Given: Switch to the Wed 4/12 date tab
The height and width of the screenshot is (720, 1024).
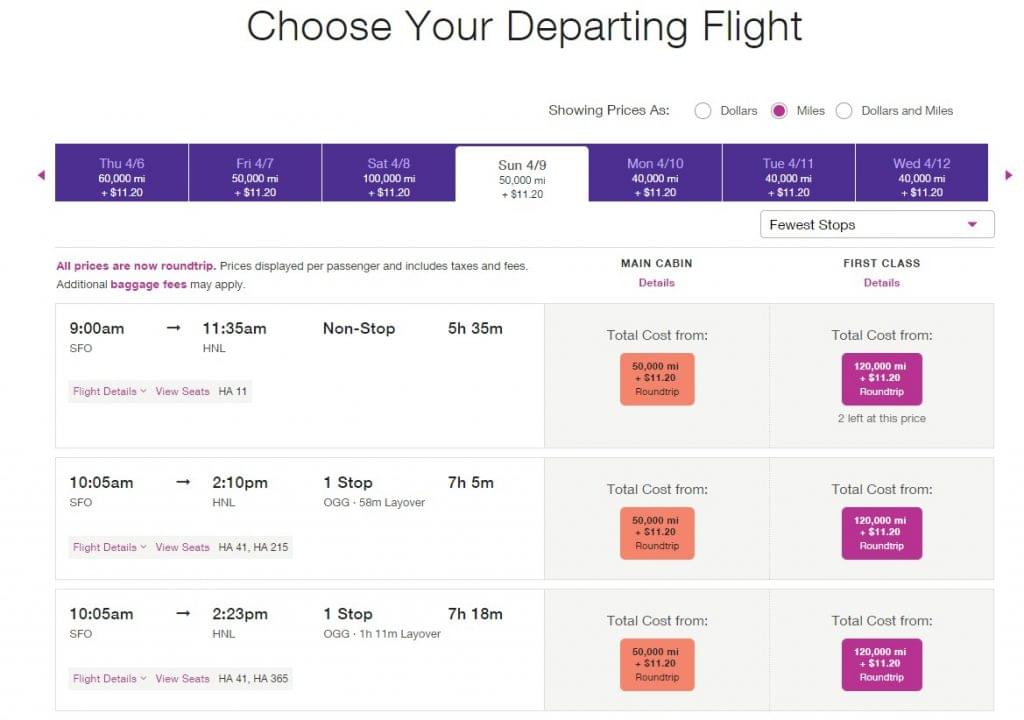Looking at the screenshot, I should [920, 172].
